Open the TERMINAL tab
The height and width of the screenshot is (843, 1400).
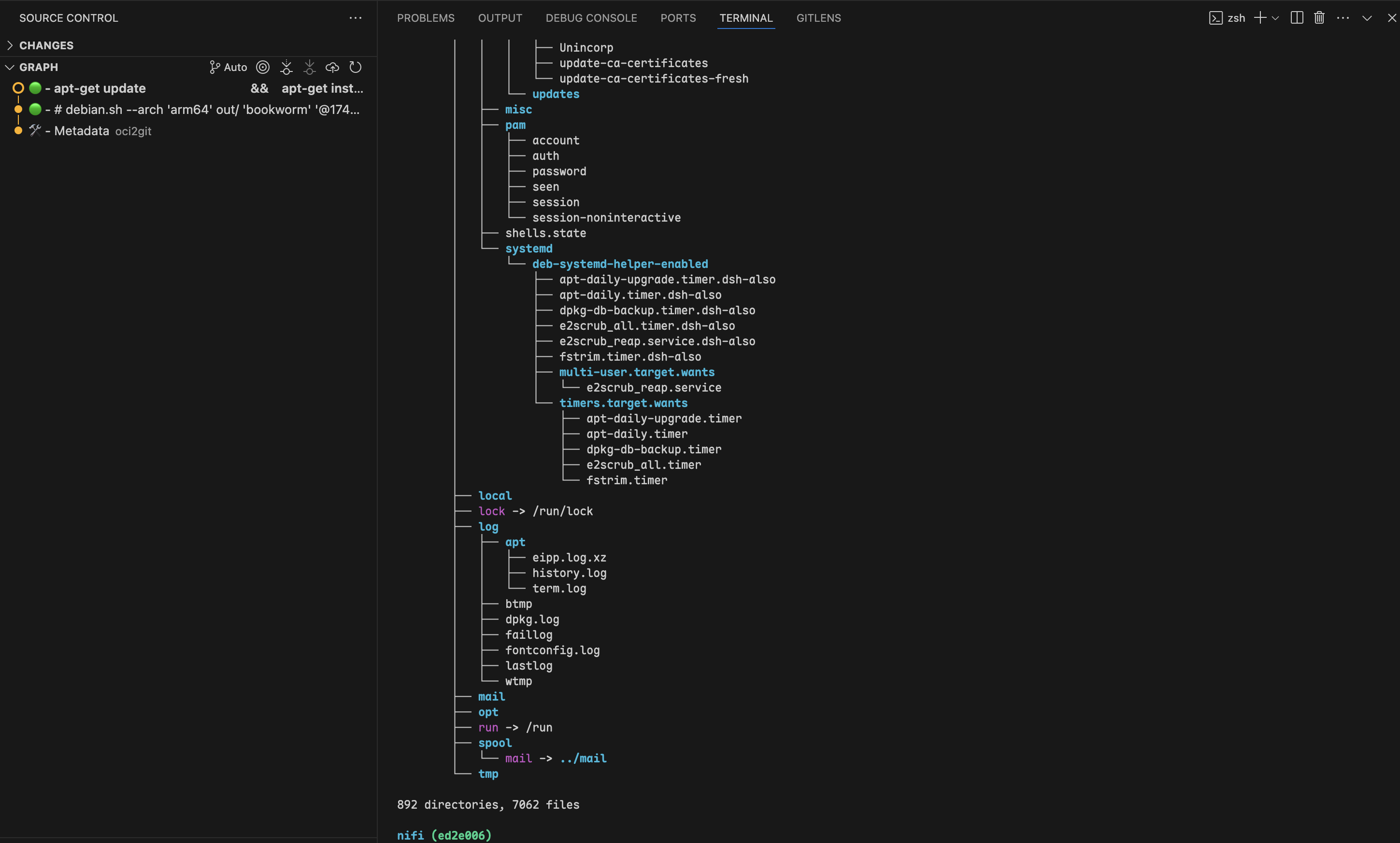[x=746, y=18]
